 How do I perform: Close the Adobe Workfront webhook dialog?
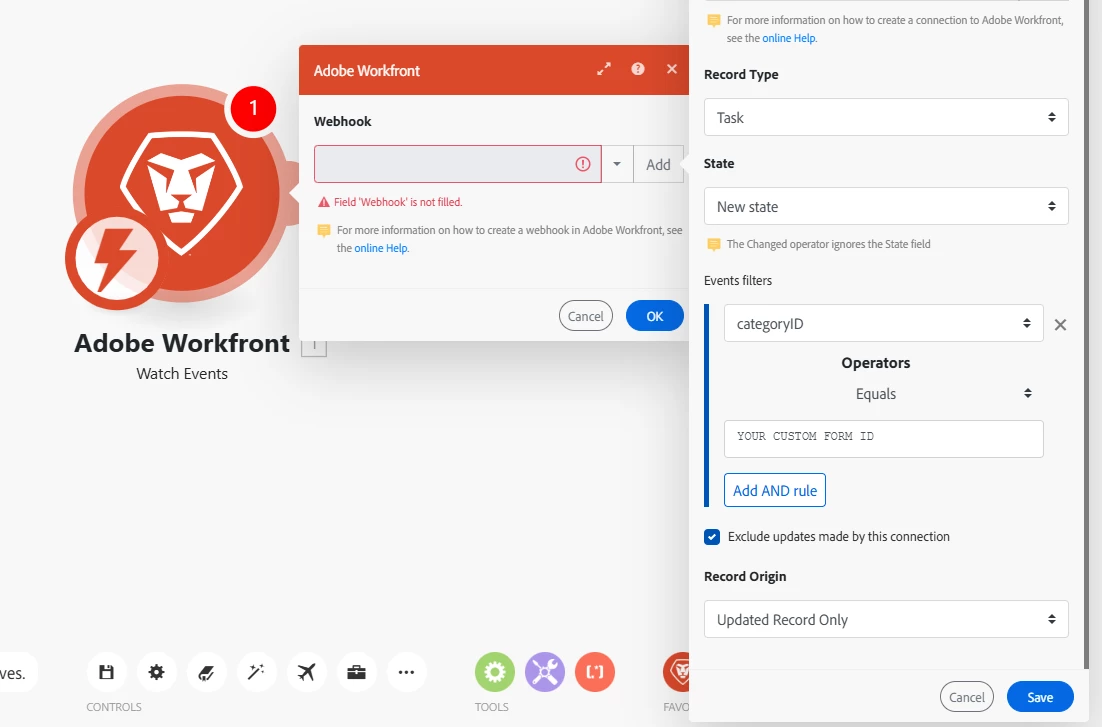pos(672,69)
